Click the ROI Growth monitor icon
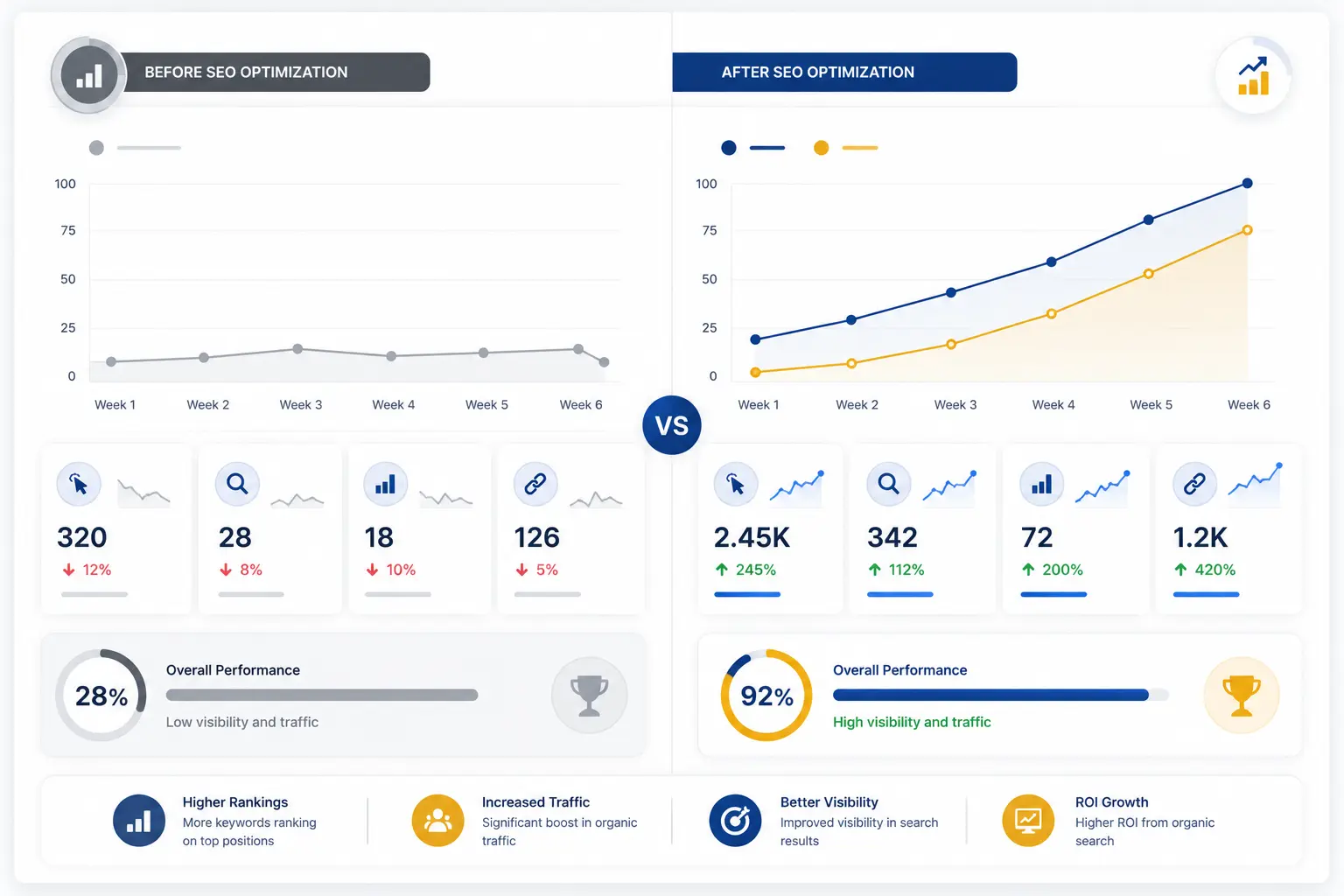Image resolution: width=1344 pixels, height=896 pixels. (x=1028, y=821)
